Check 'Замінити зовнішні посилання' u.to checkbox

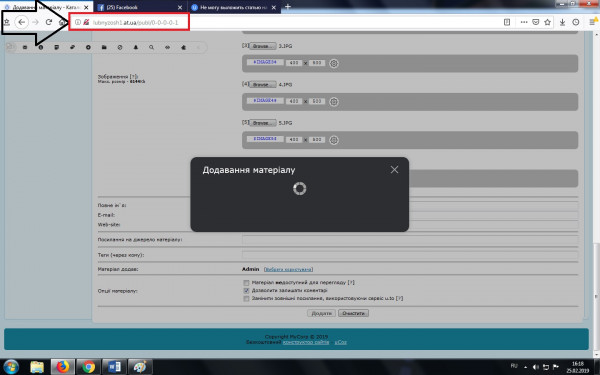[246, 298]
